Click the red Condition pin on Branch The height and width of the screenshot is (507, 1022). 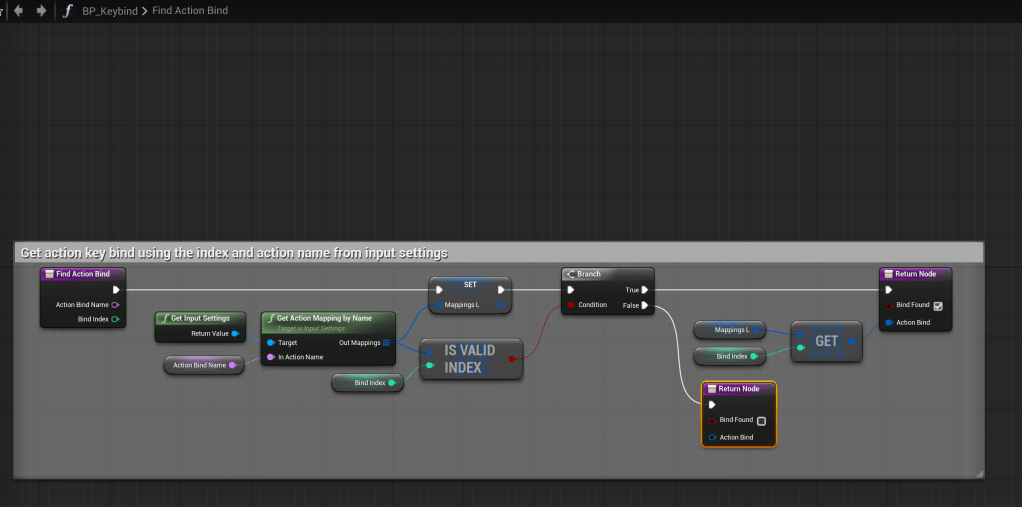coord(571,305)
